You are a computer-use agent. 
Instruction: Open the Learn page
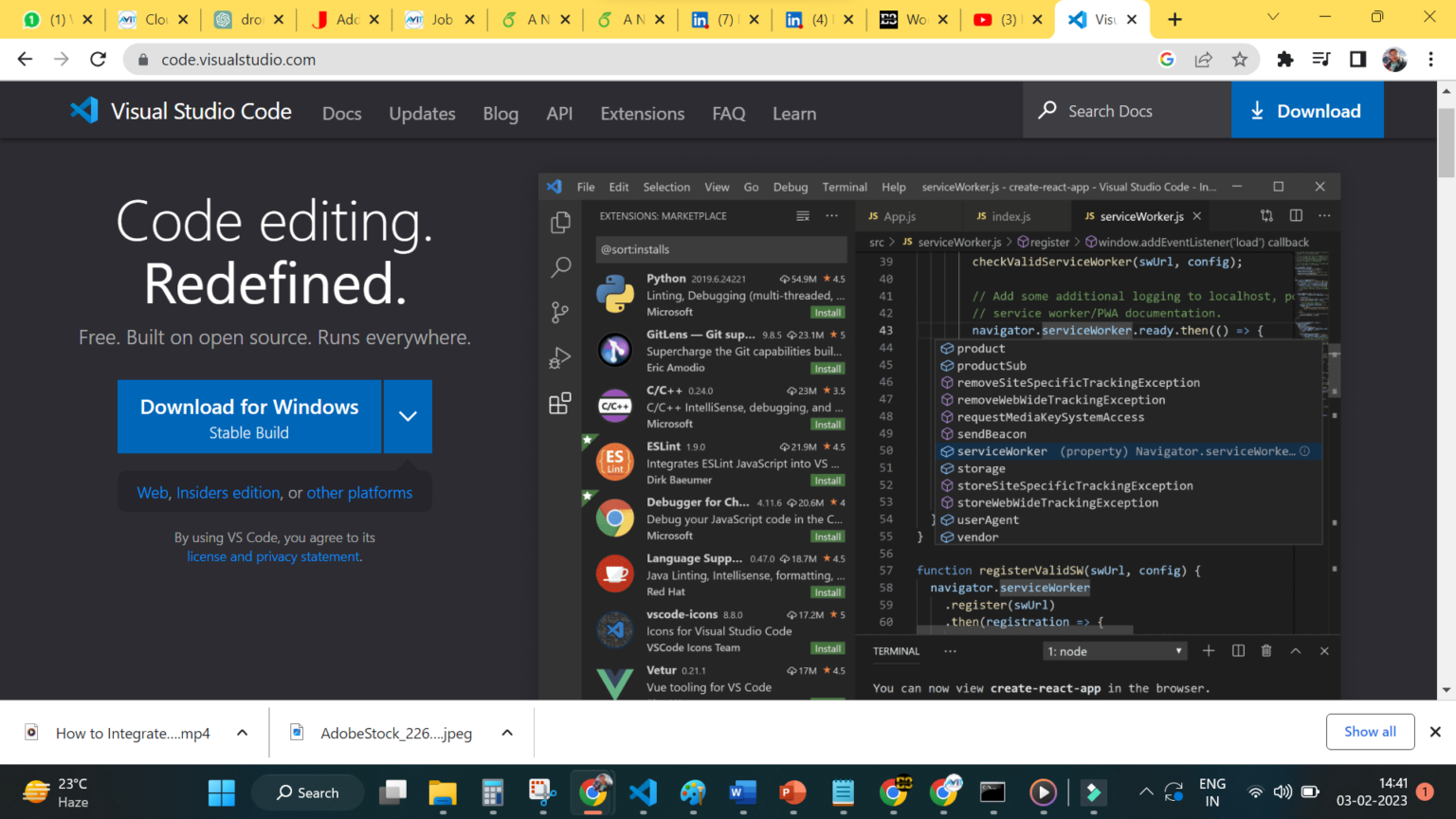tap(794, 113)
